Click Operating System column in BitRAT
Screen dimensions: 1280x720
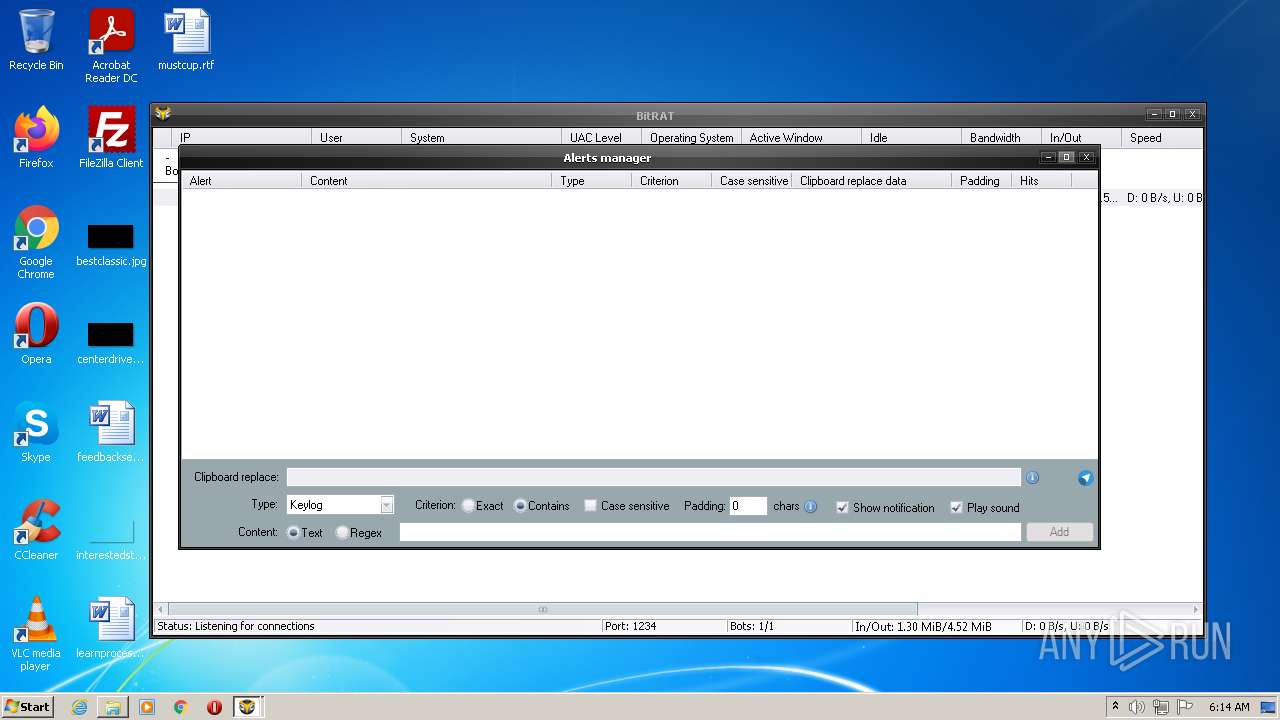click(x=691, y=138)
